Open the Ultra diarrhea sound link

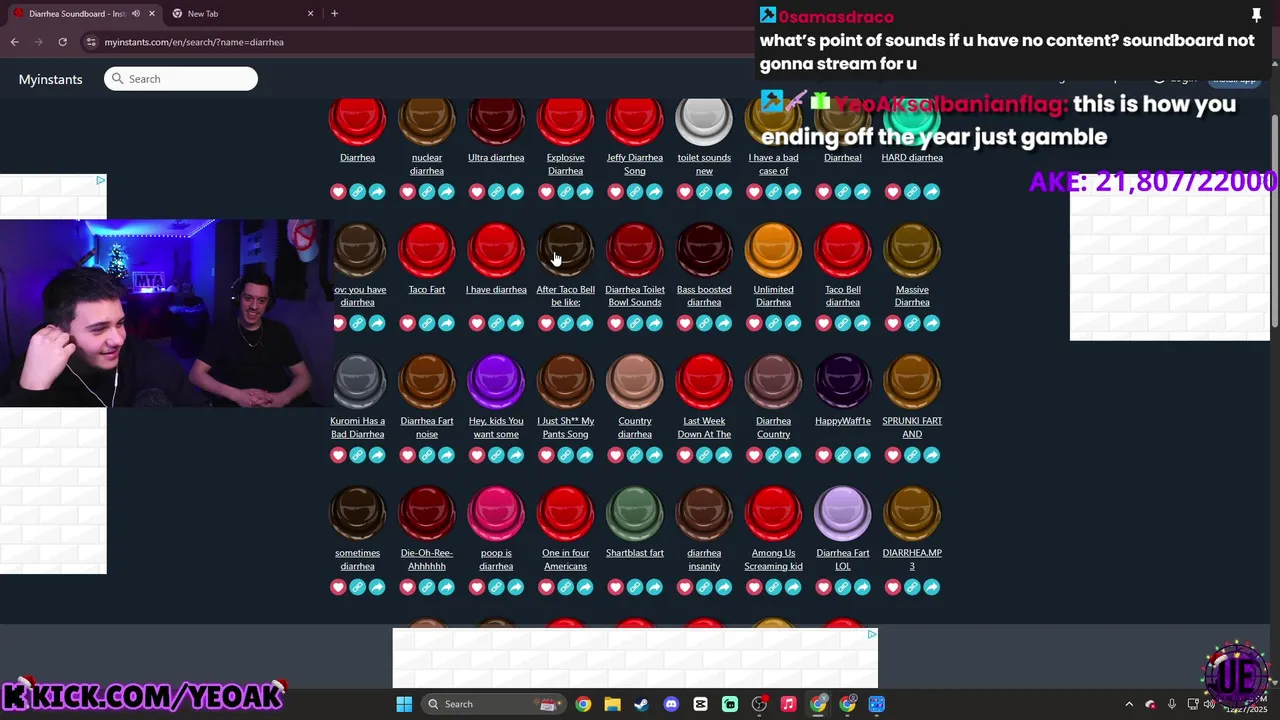[x=496, y=157]
